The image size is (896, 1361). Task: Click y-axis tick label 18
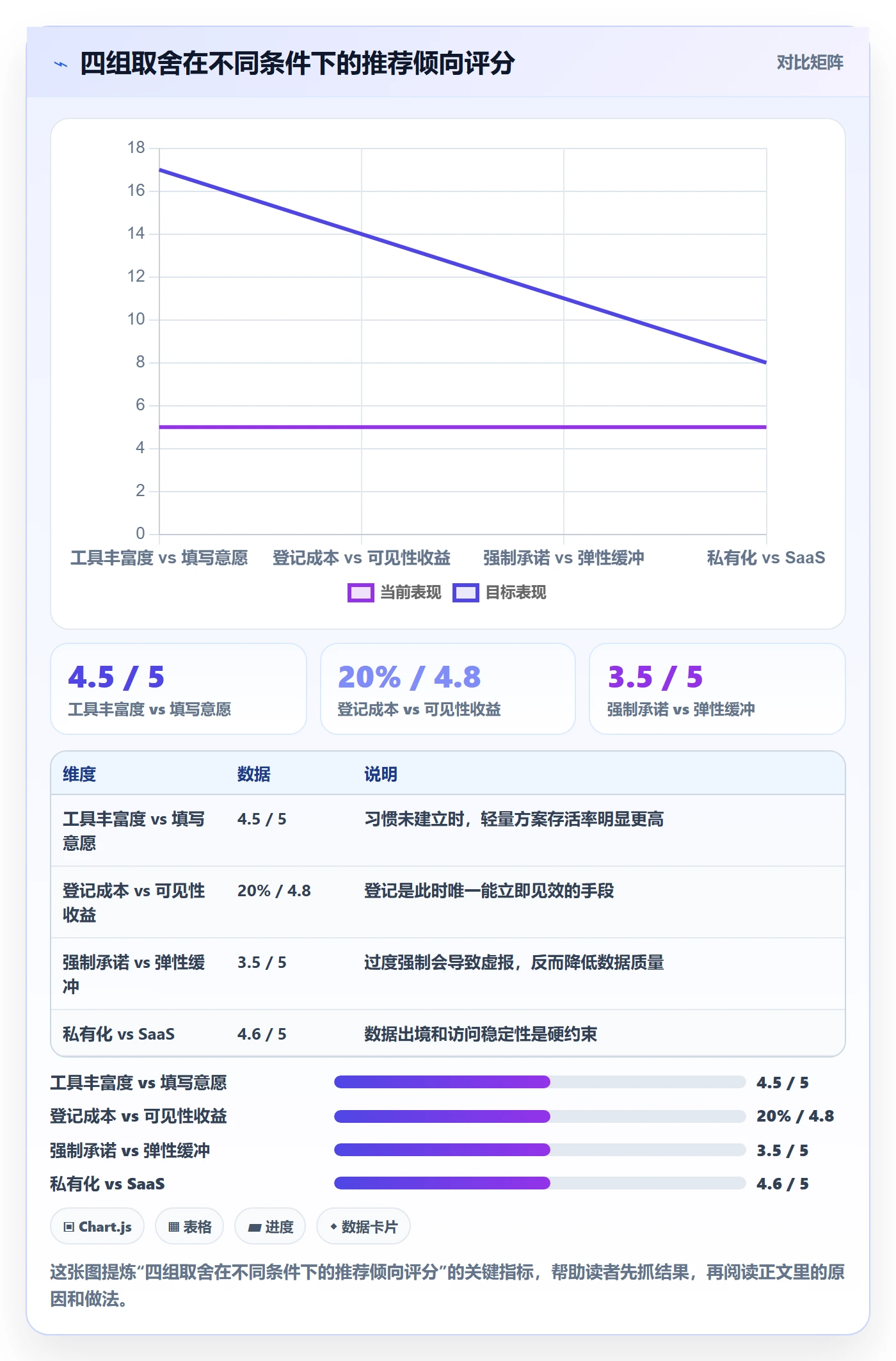point(136,148)
